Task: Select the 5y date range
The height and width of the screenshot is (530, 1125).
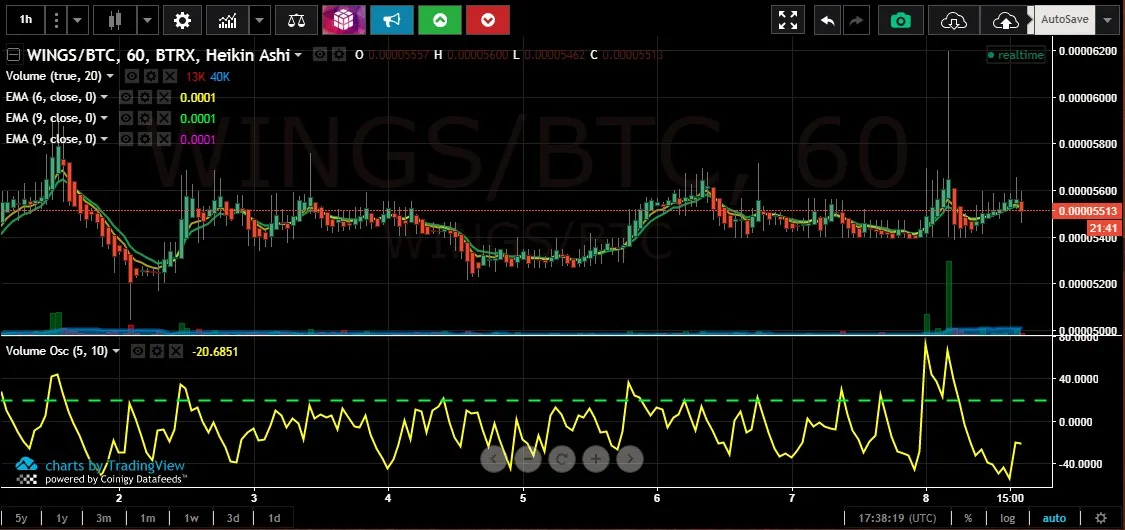Action: click(21, 518)
